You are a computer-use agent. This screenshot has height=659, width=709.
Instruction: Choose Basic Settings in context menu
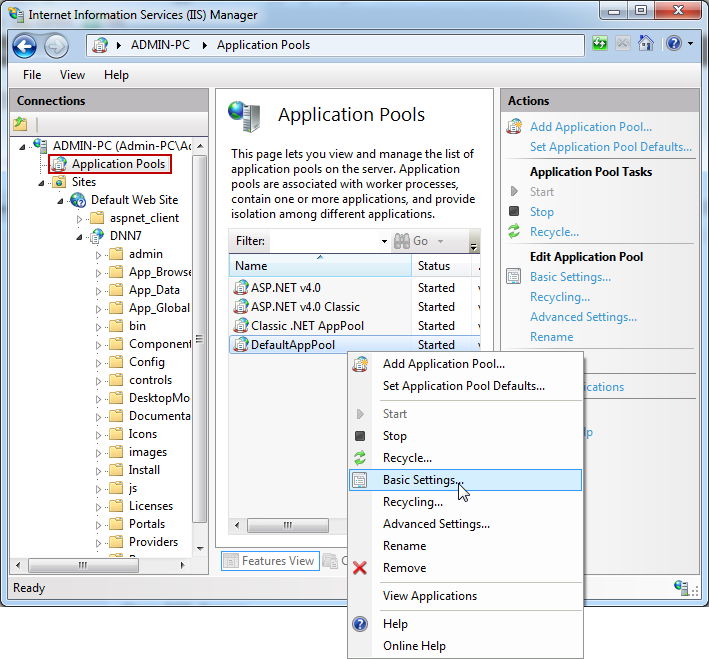click(x=465, y=480)
